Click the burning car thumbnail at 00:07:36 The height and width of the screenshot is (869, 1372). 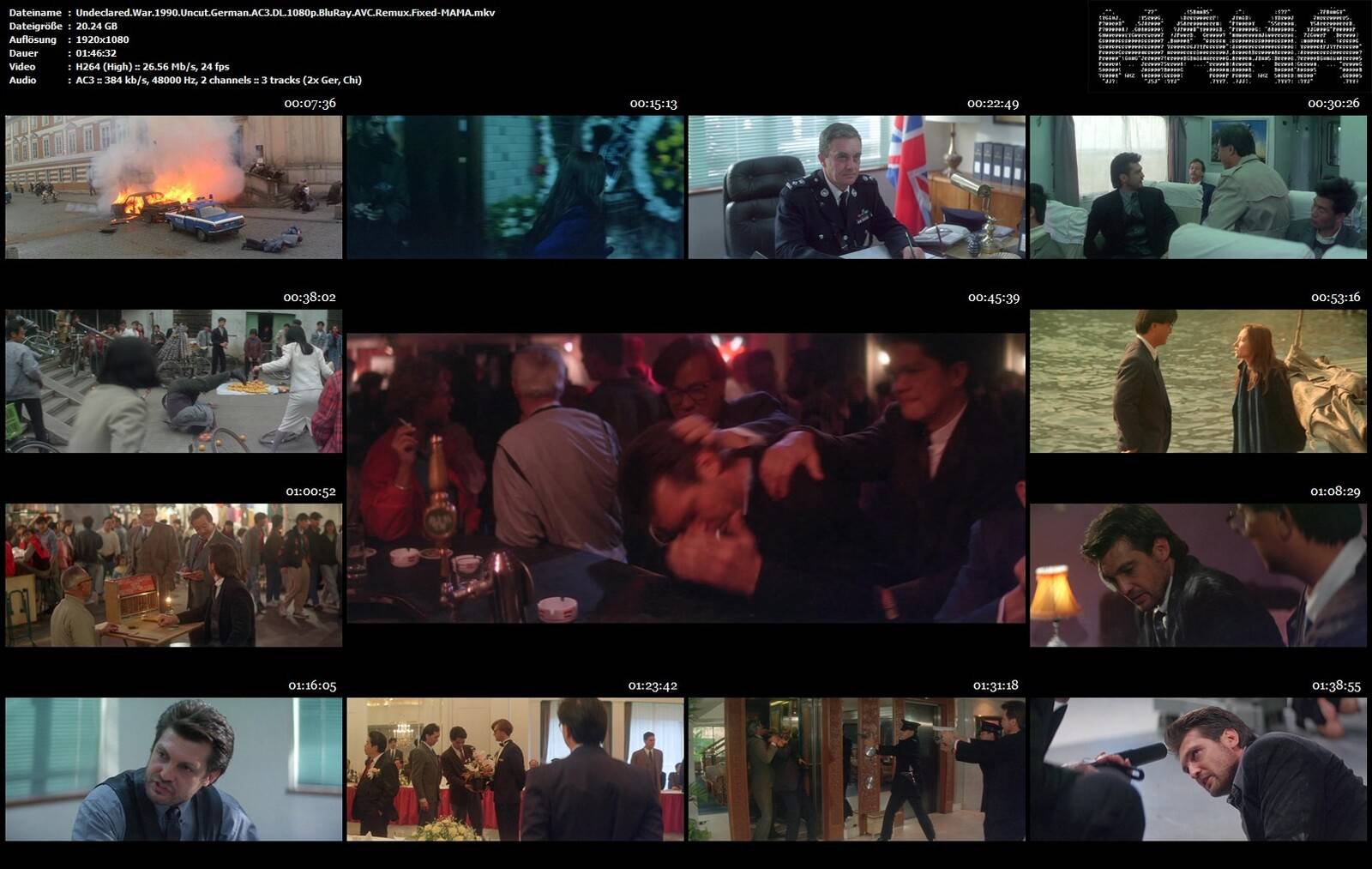click(173, 187)
